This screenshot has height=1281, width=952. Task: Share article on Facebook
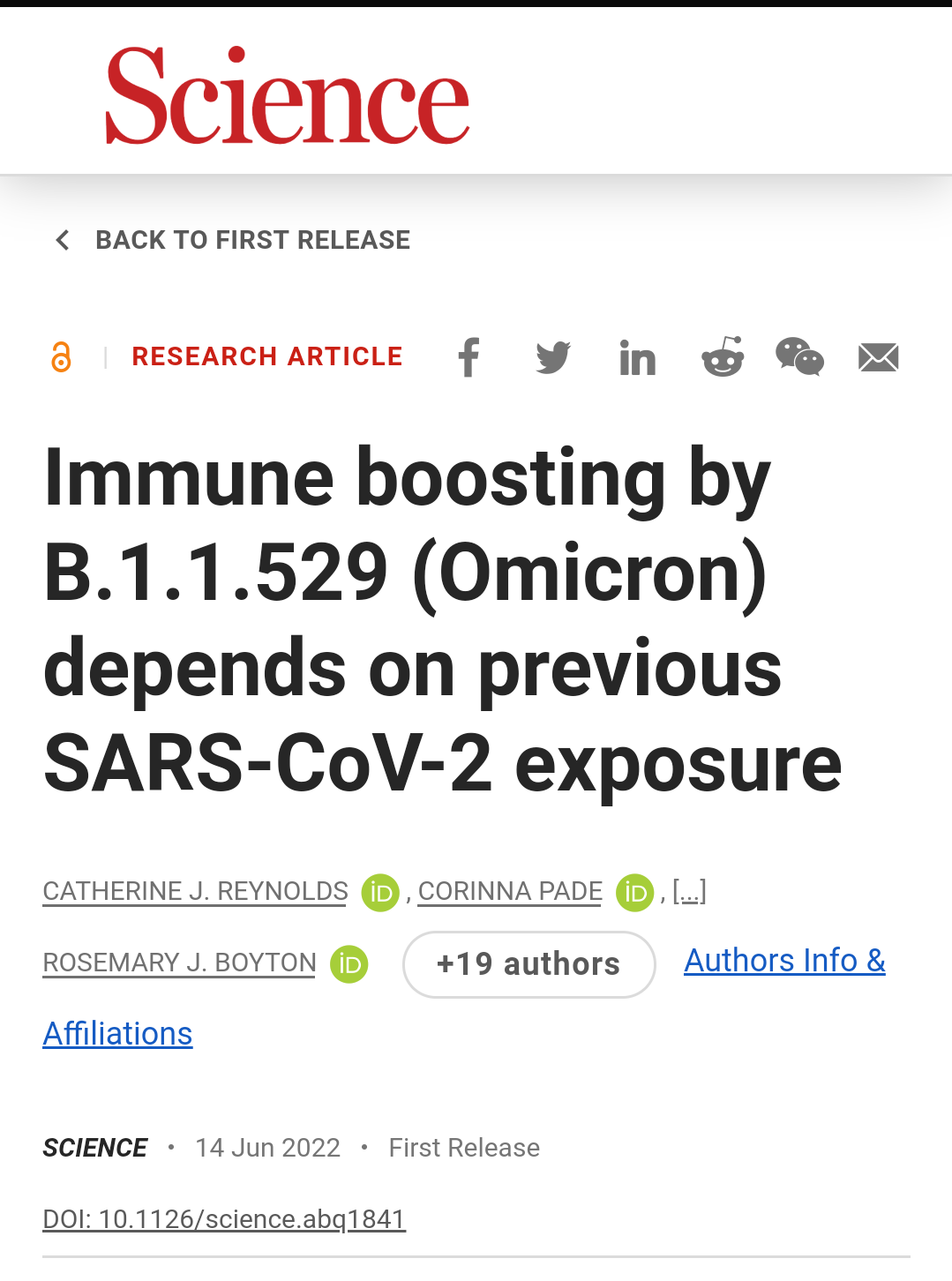tap(469, 357)
